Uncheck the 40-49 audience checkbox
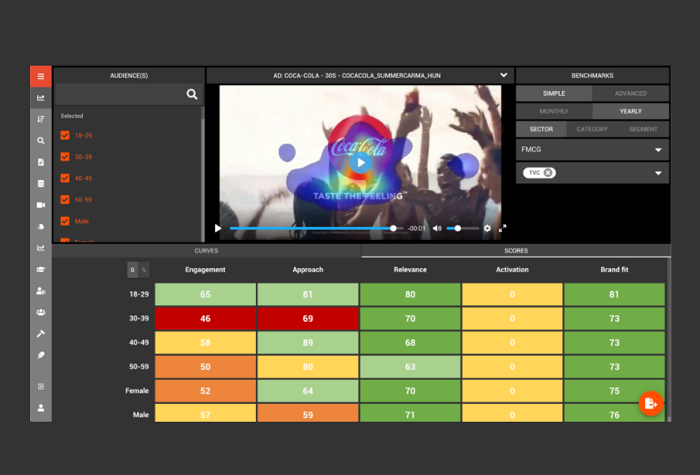 tap(65, 178)
